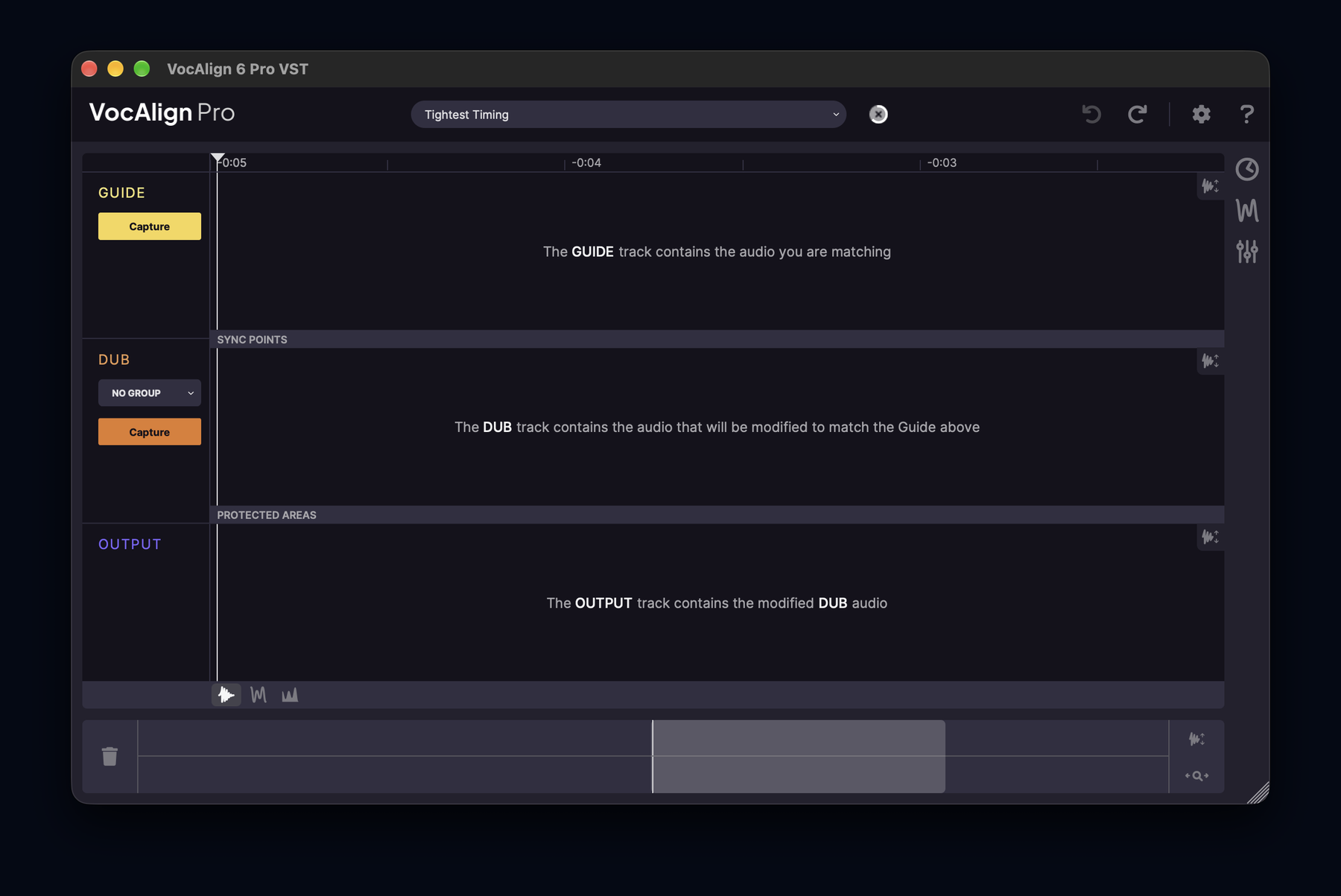Open the timing panel clock icon
The height and width of the screenshot is (896, 1341).
1247,169
